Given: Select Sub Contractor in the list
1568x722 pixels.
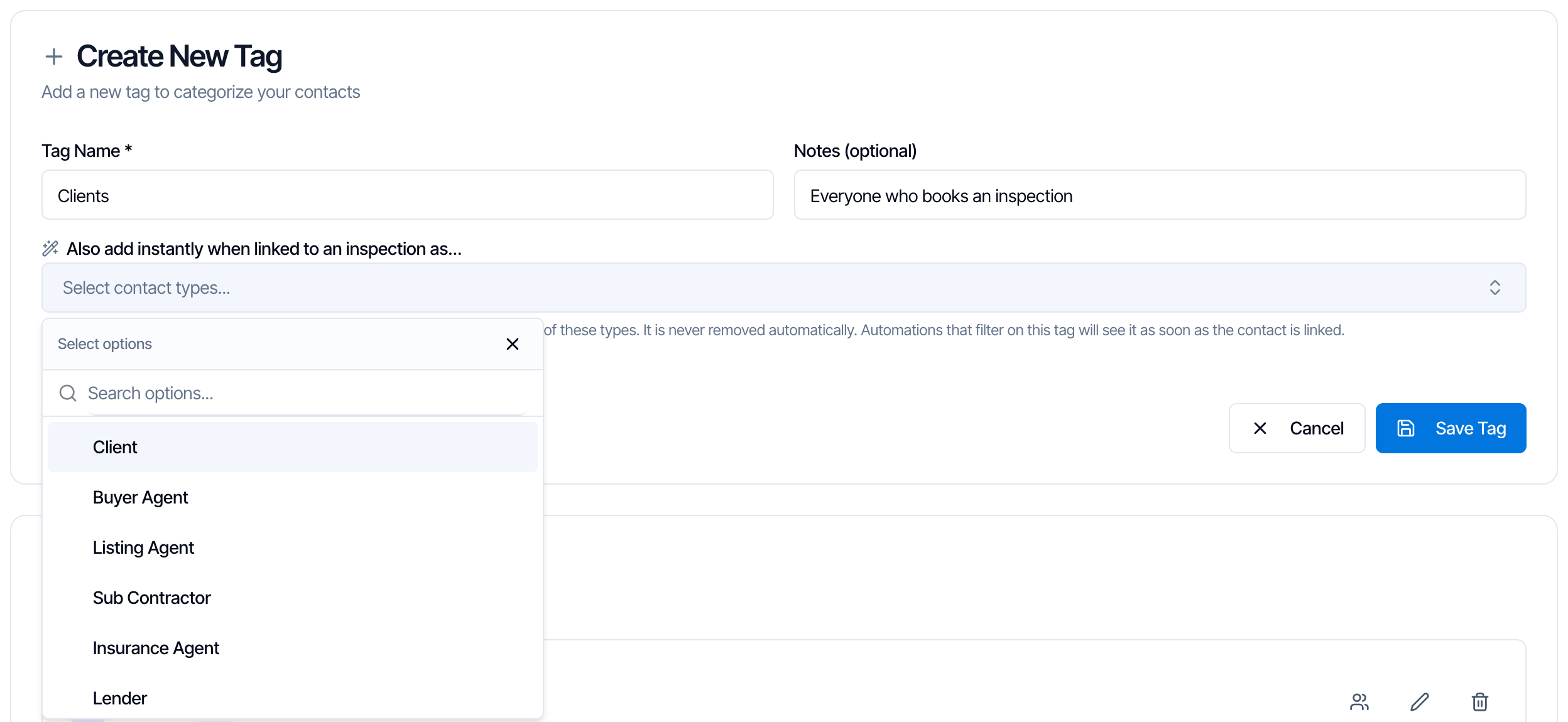Looking at the screenshot, I should pos(293,598).
